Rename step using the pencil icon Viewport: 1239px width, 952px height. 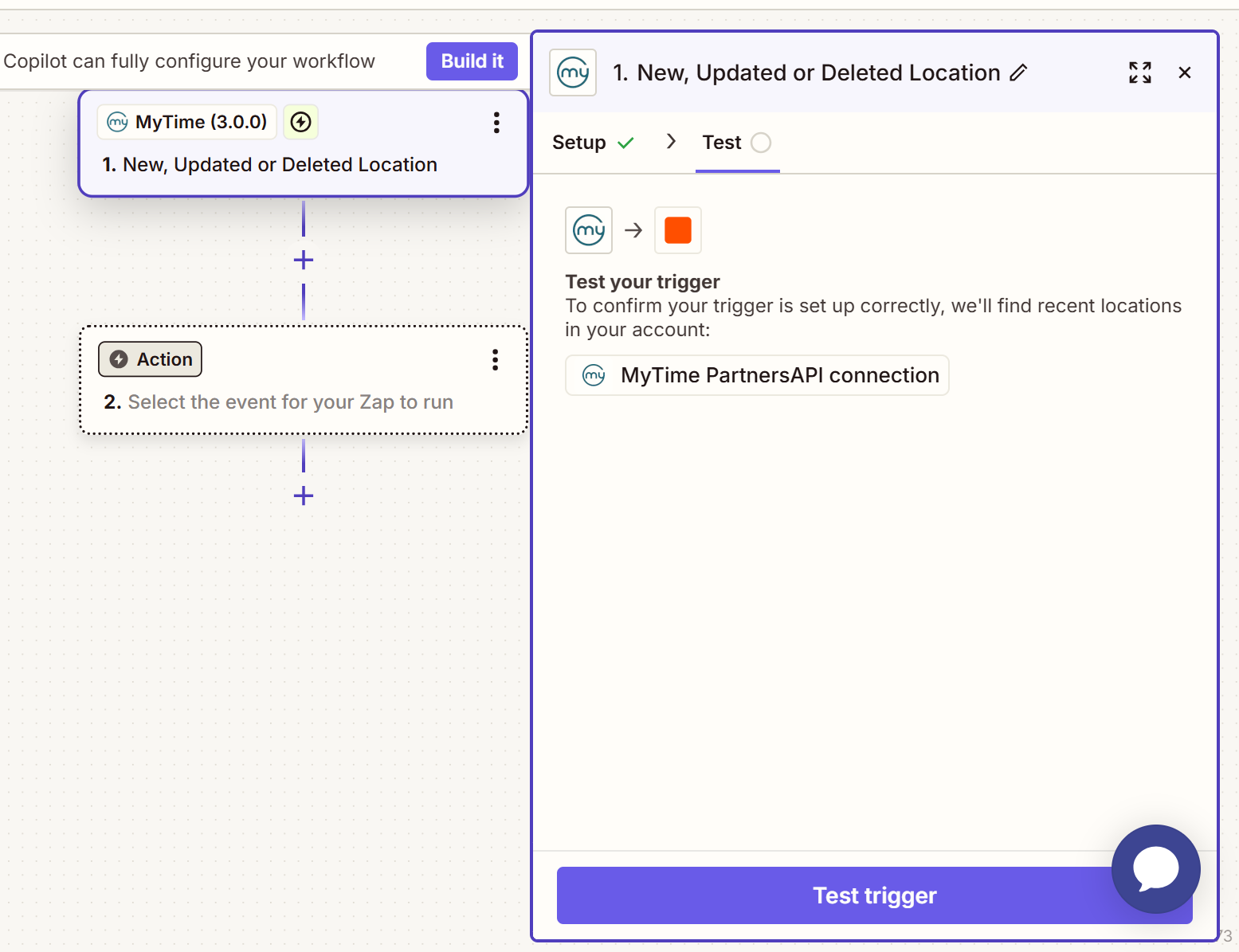point(1018,72)
